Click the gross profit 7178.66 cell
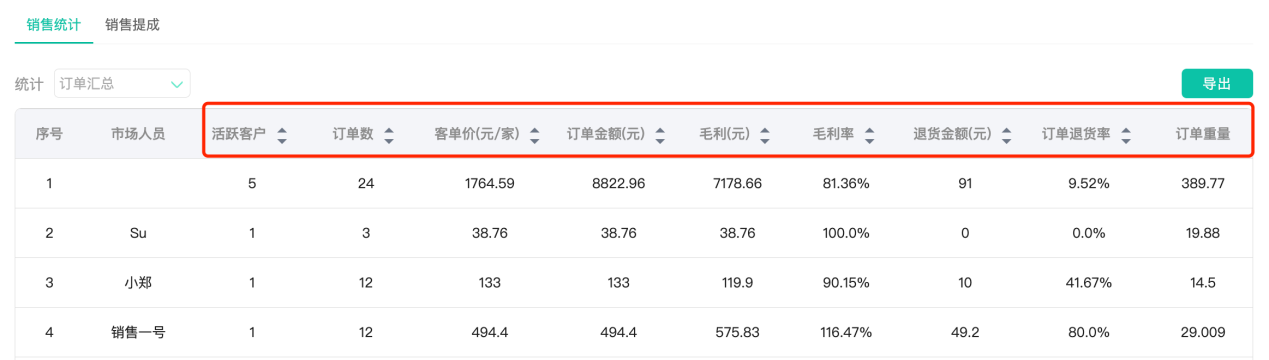 738,184
